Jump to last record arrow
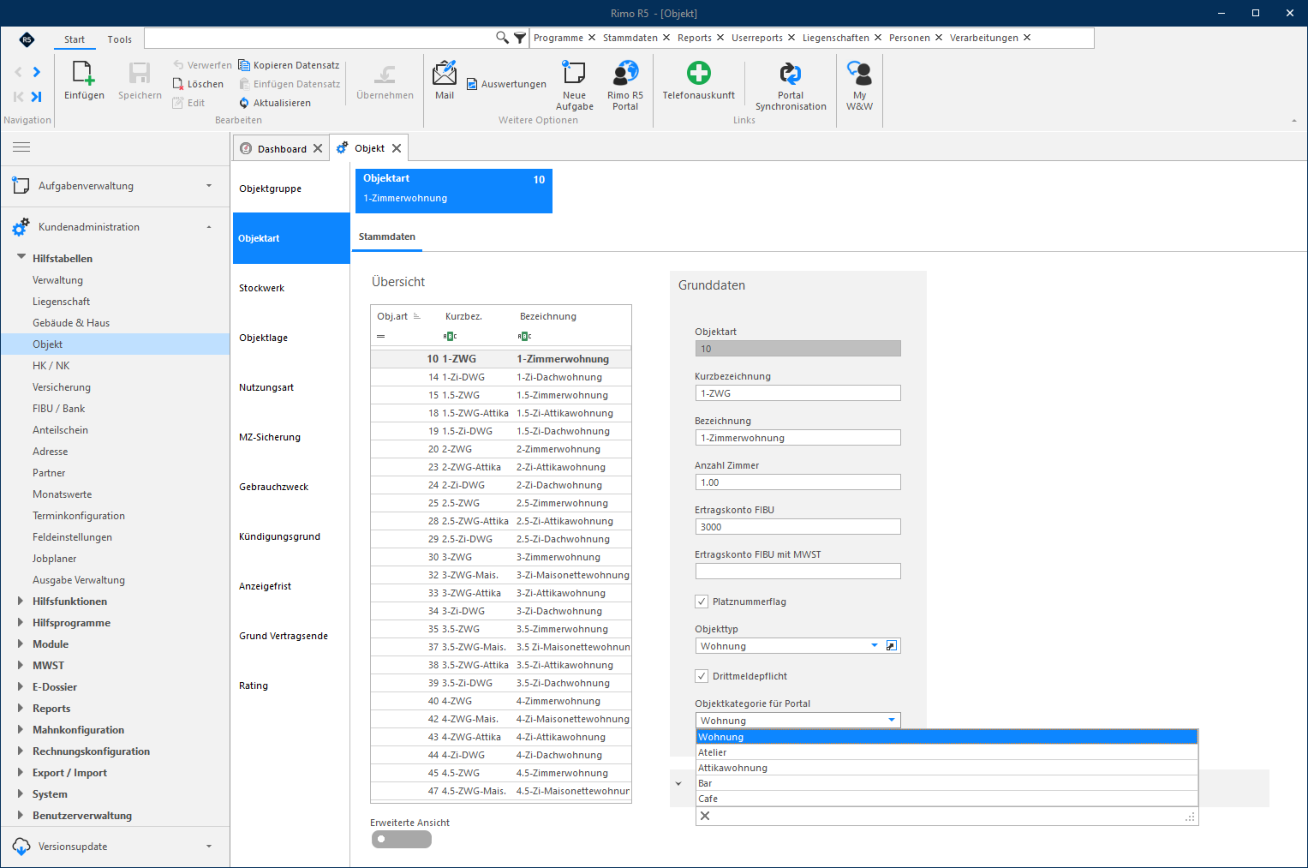 (x=37, y=97)
